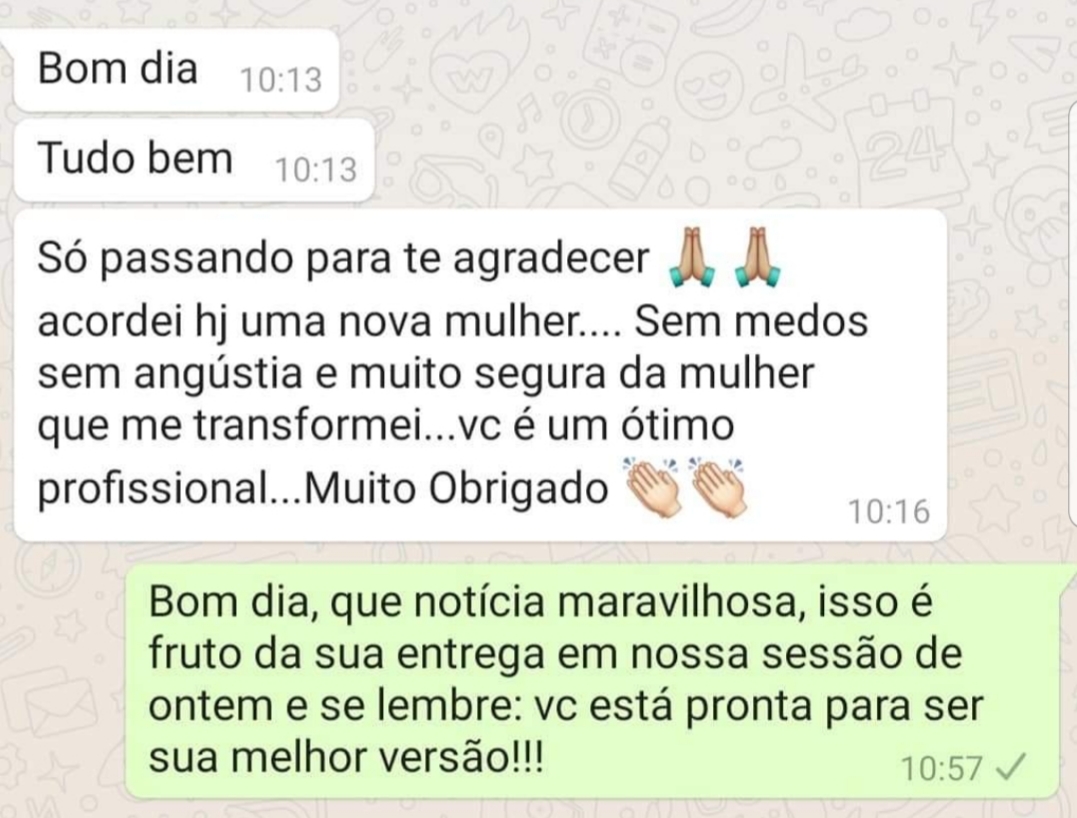Image resolution: width=1077 pixels, height=818 pixels.
Task: Click the second praying hands emoji
Action: [756, 257]
